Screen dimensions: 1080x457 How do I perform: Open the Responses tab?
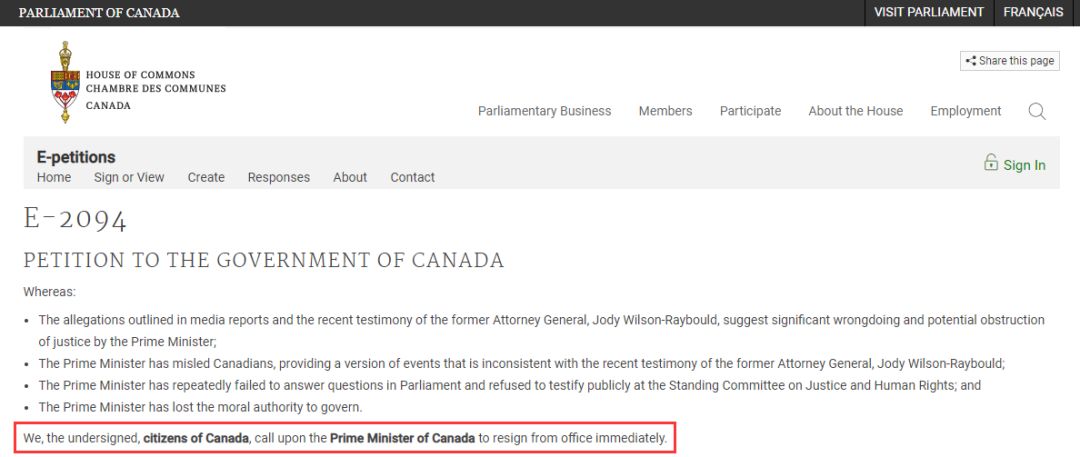[279, 177]
